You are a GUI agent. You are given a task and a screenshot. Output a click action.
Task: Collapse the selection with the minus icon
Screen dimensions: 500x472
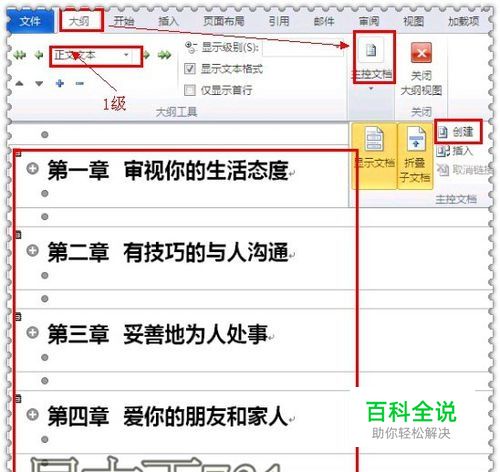coord(80,83)
